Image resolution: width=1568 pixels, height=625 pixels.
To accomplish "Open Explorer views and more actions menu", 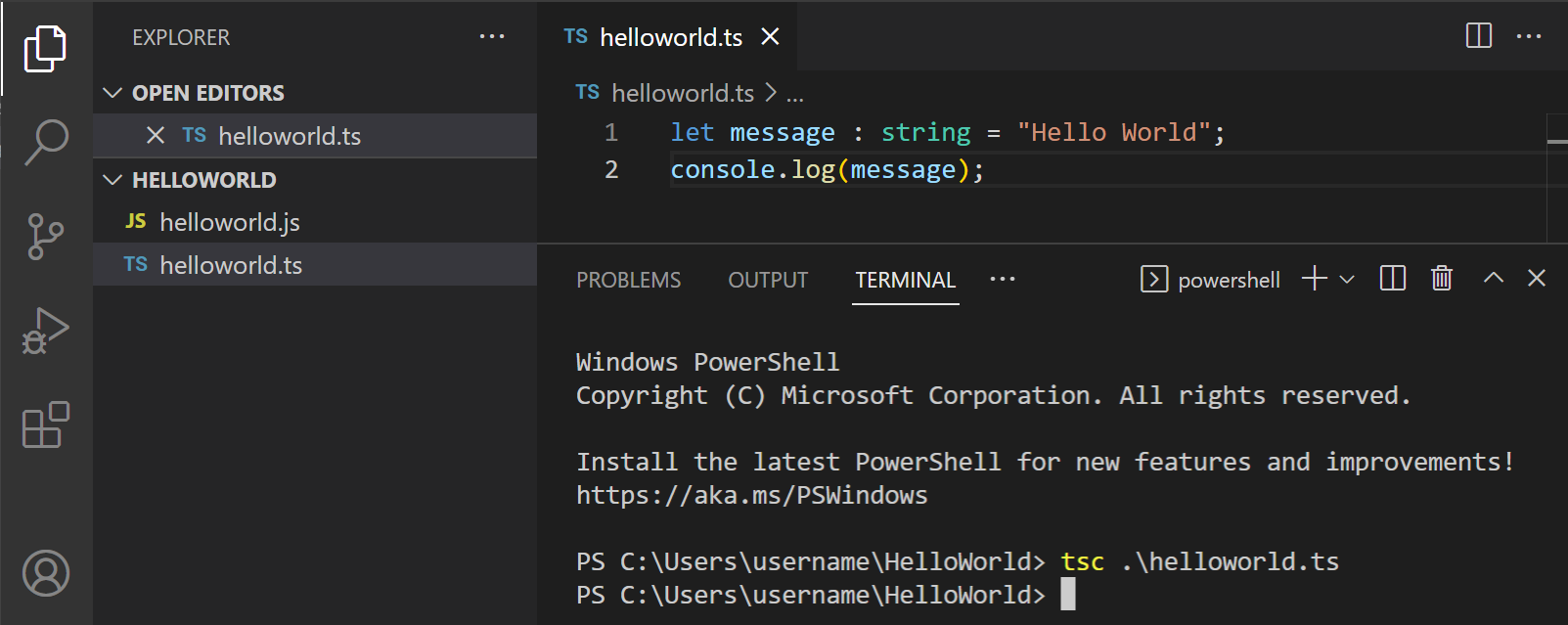I will pyautogui.click(x=492, y=37).
